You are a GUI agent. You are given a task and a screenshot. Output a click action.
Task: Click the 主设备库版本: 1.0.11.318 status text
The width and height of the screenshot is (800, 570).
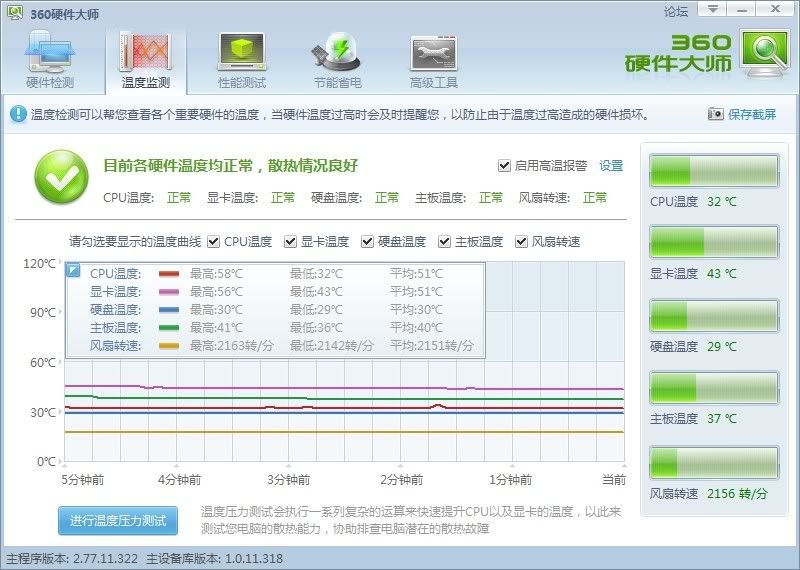tap(214, 559)
